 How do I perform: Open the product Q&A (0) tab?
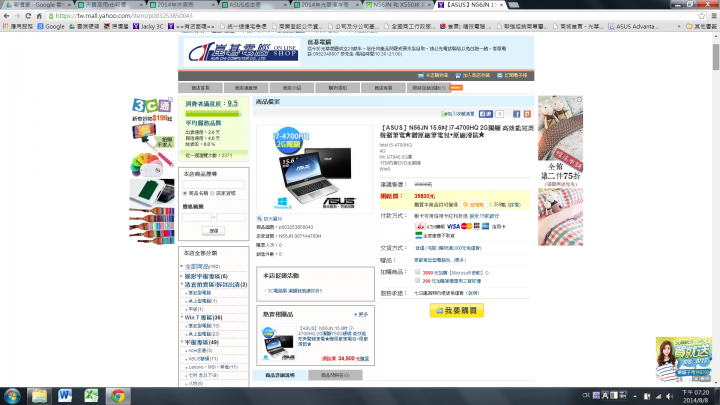click(x=335, y=375)
